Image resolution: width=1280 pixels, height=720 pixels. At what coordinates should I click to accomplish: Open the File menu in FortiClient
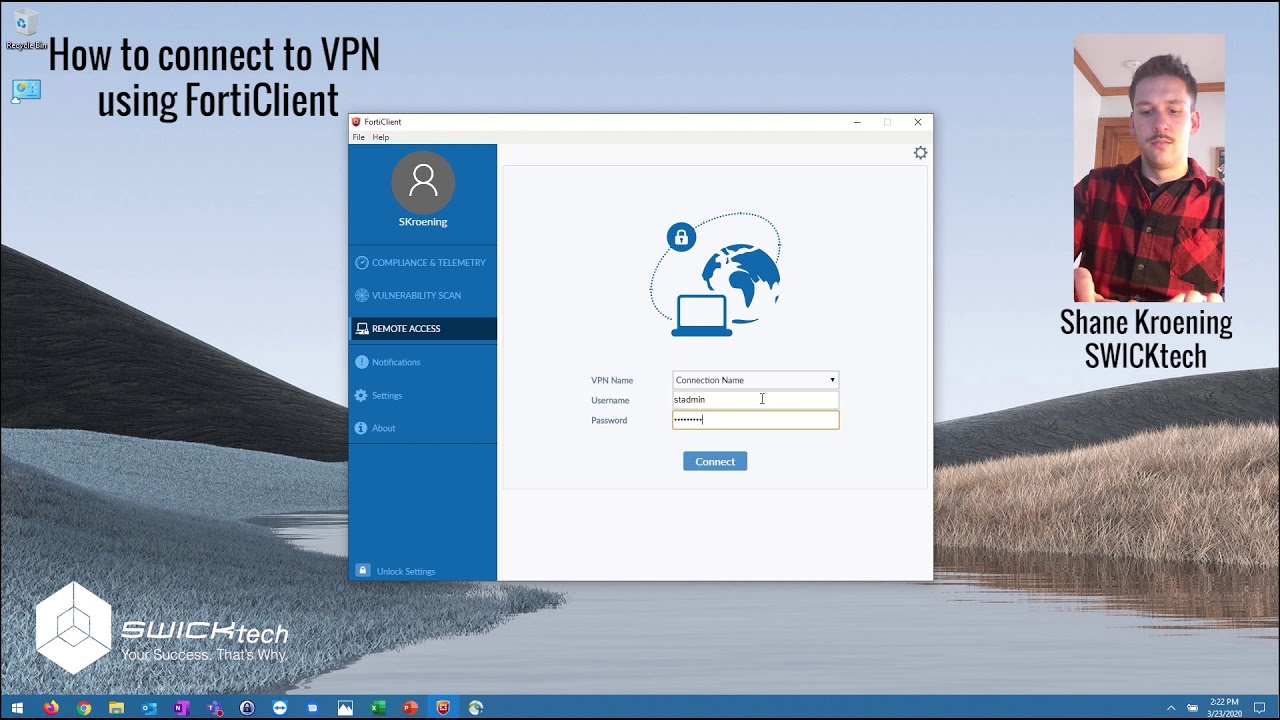tap(358, 137)
